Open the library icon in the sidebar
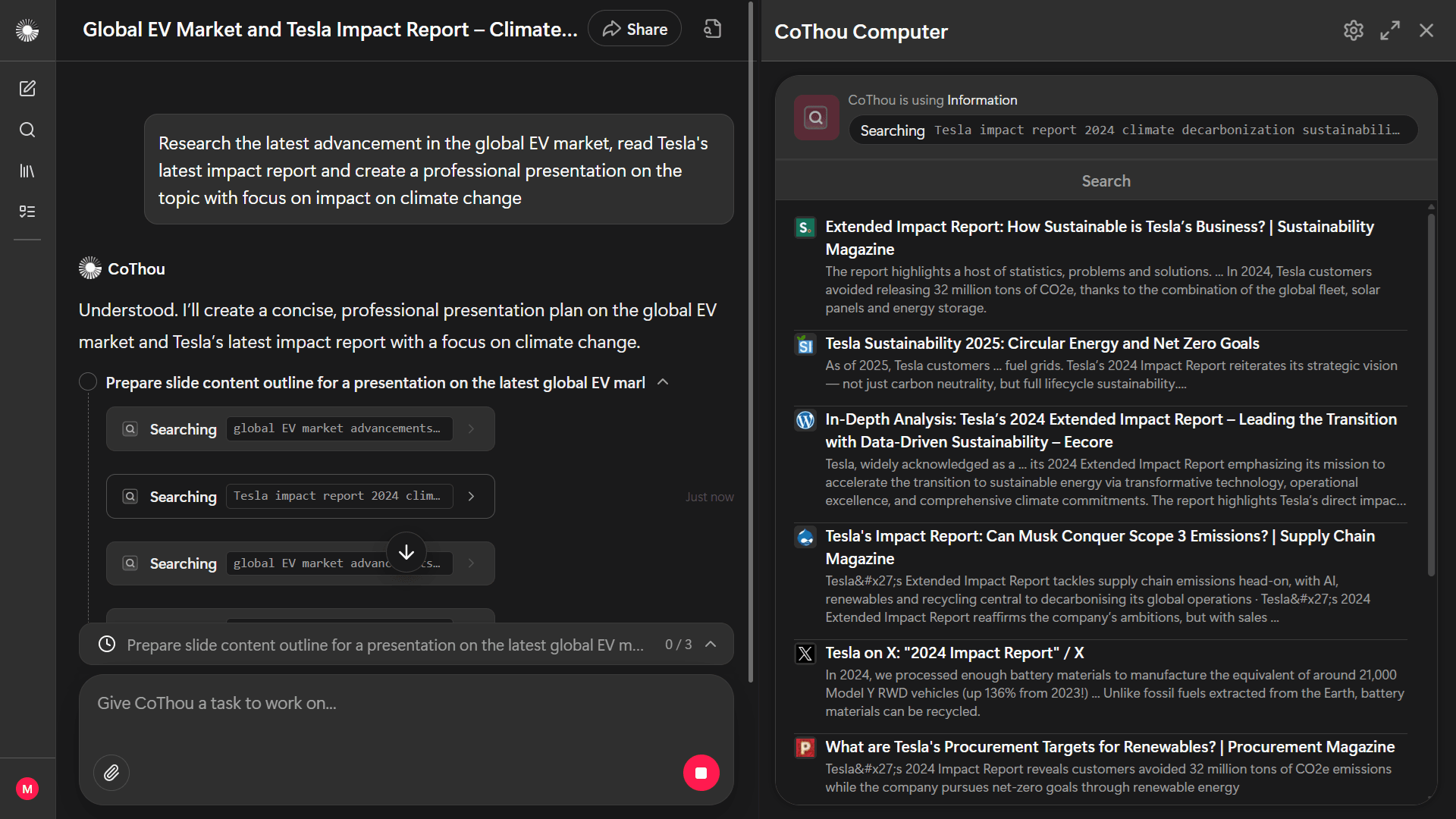 pyautogui.click(x=27, y=171)
